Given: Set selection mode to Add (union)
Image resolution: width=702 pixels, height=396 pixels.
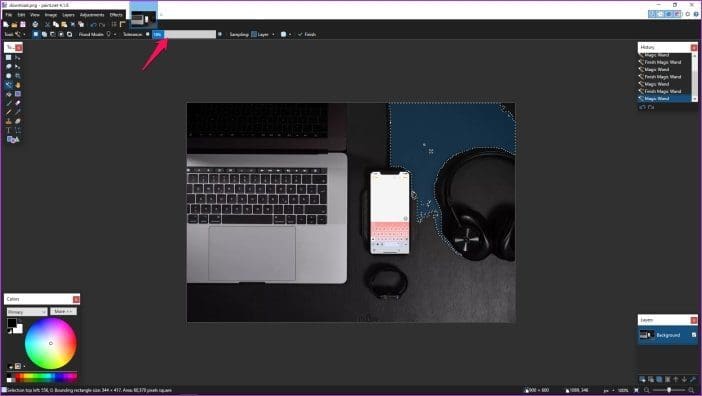Looking at the screenshot, I should (x=44, y=34).
